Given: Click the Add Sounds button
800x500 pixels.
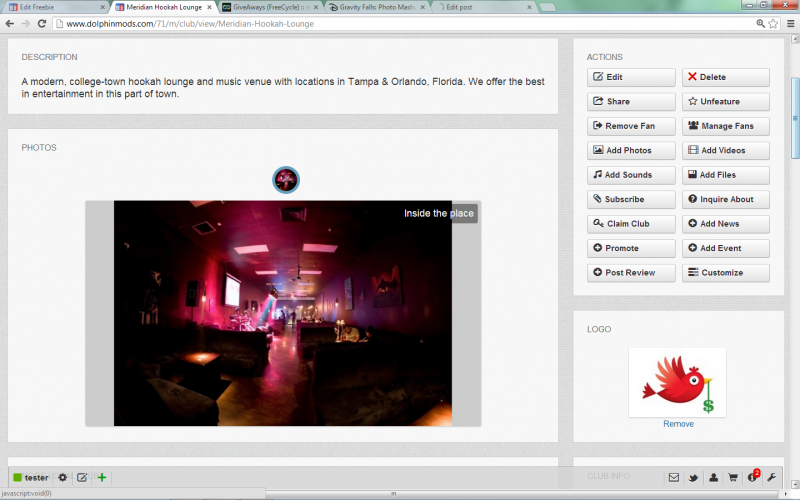Looking at the screenshot, I should point(631,175).
